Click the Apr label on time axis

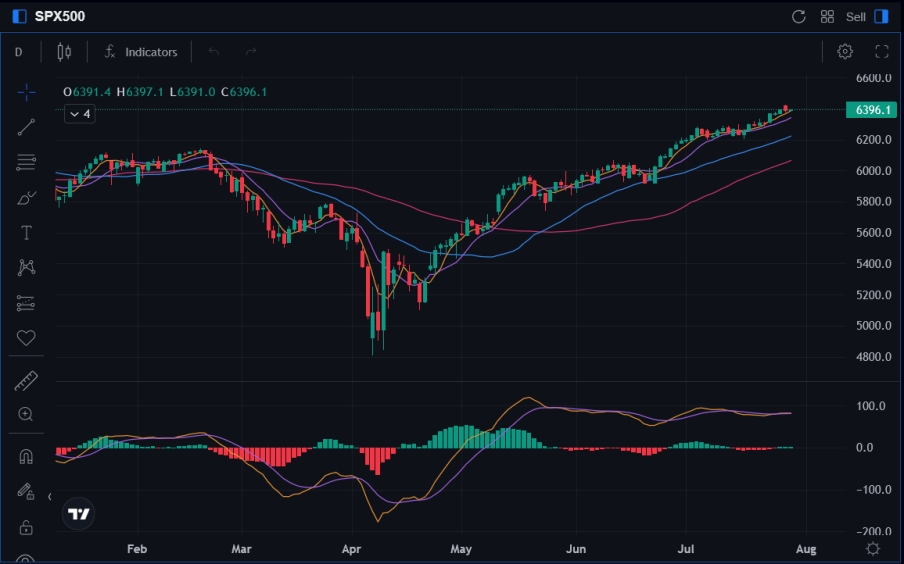[x=351, y=549]
